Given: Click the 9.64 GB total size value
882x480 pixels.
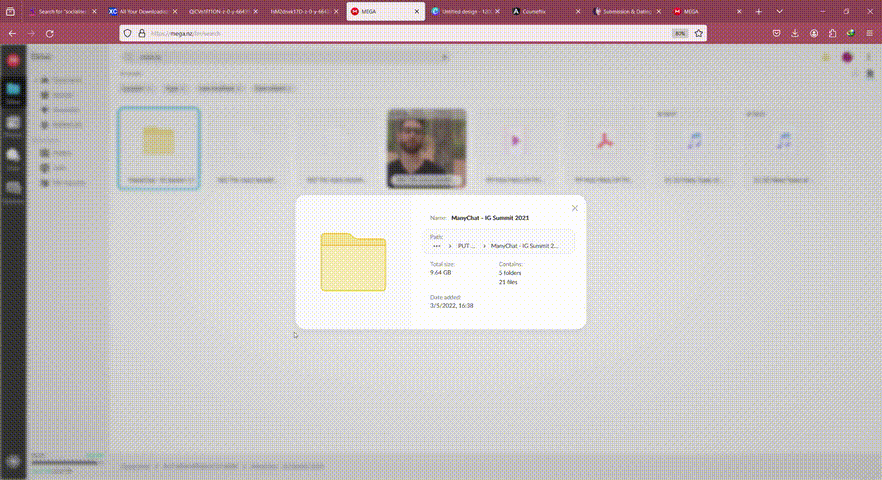Looking at the screenshot, I should pos(440,272).
